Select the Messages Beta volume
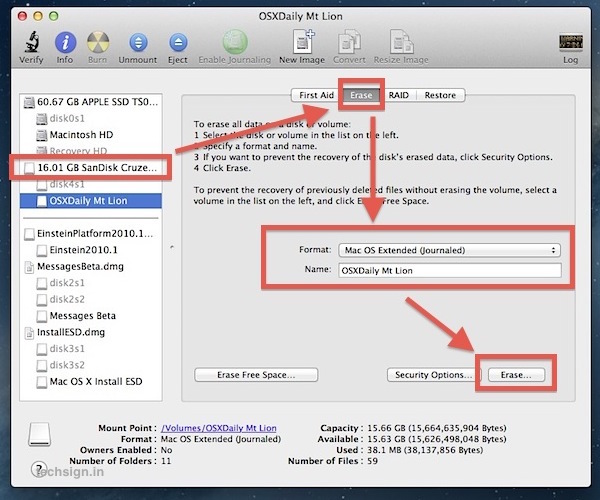This screenshot has height=500, width=600. (x=91, y=316)
